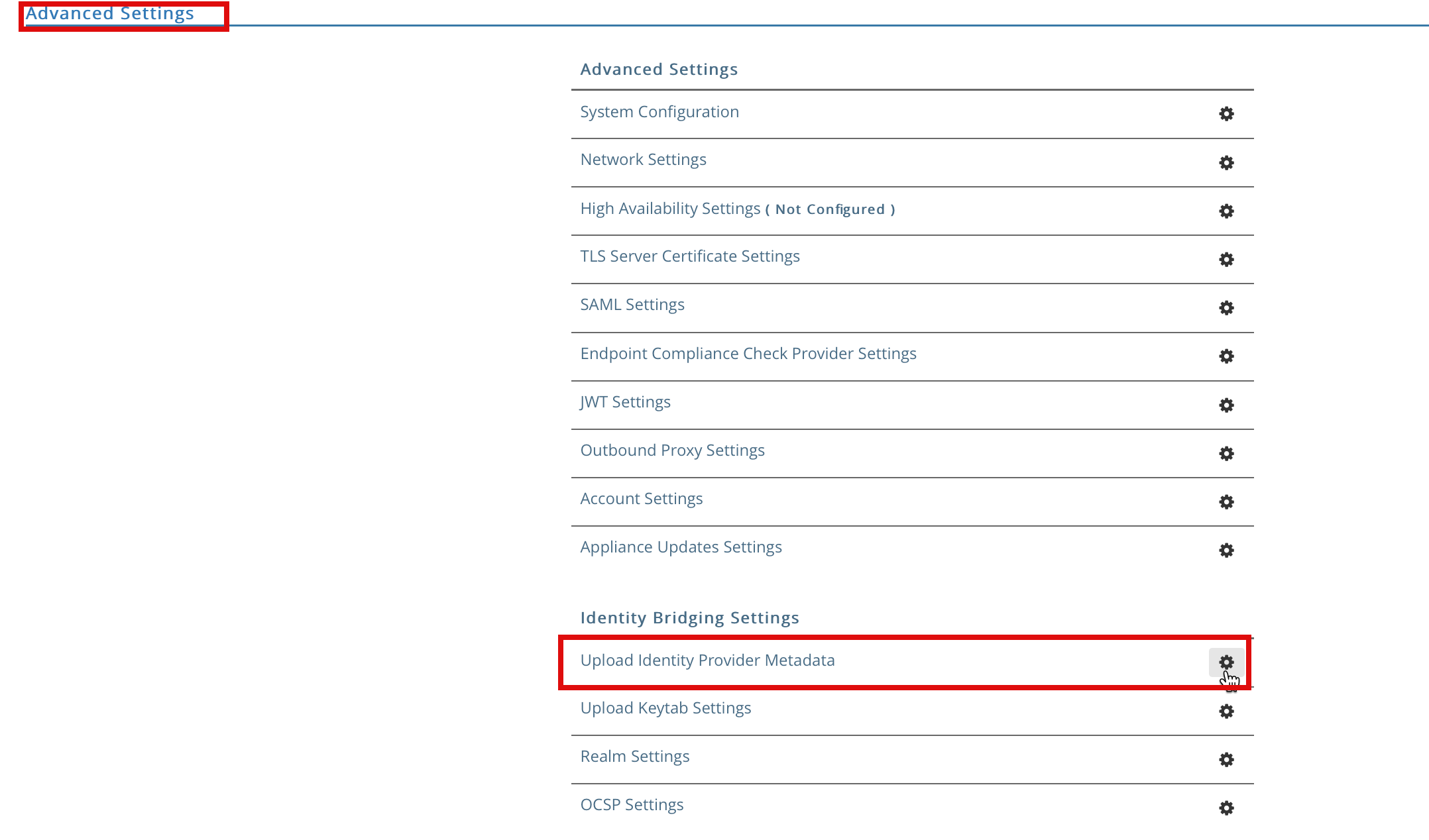
Task: Open the Outbound Proxy Settings gear icon
Action: [x=1226, y=453]
